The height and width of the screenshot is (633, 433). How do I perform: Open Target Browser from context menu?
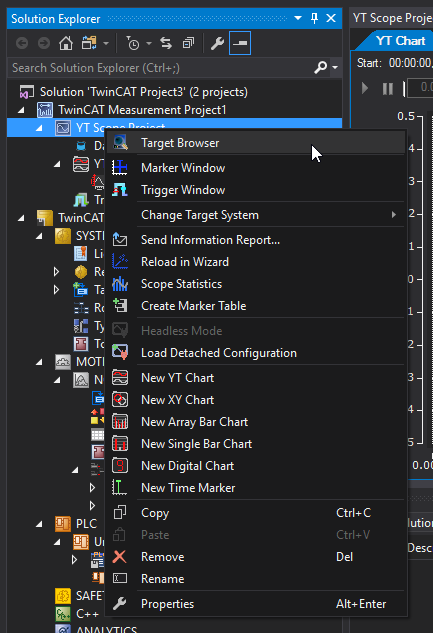[x=255, y=143]
